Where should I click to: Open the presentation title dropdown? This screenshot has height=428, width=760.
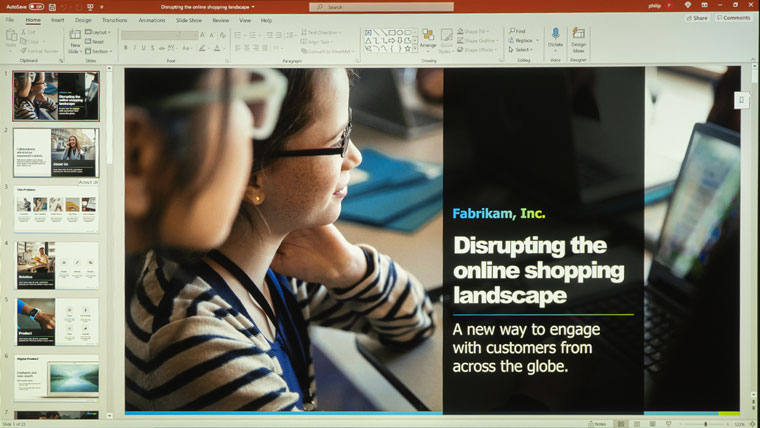253,7
